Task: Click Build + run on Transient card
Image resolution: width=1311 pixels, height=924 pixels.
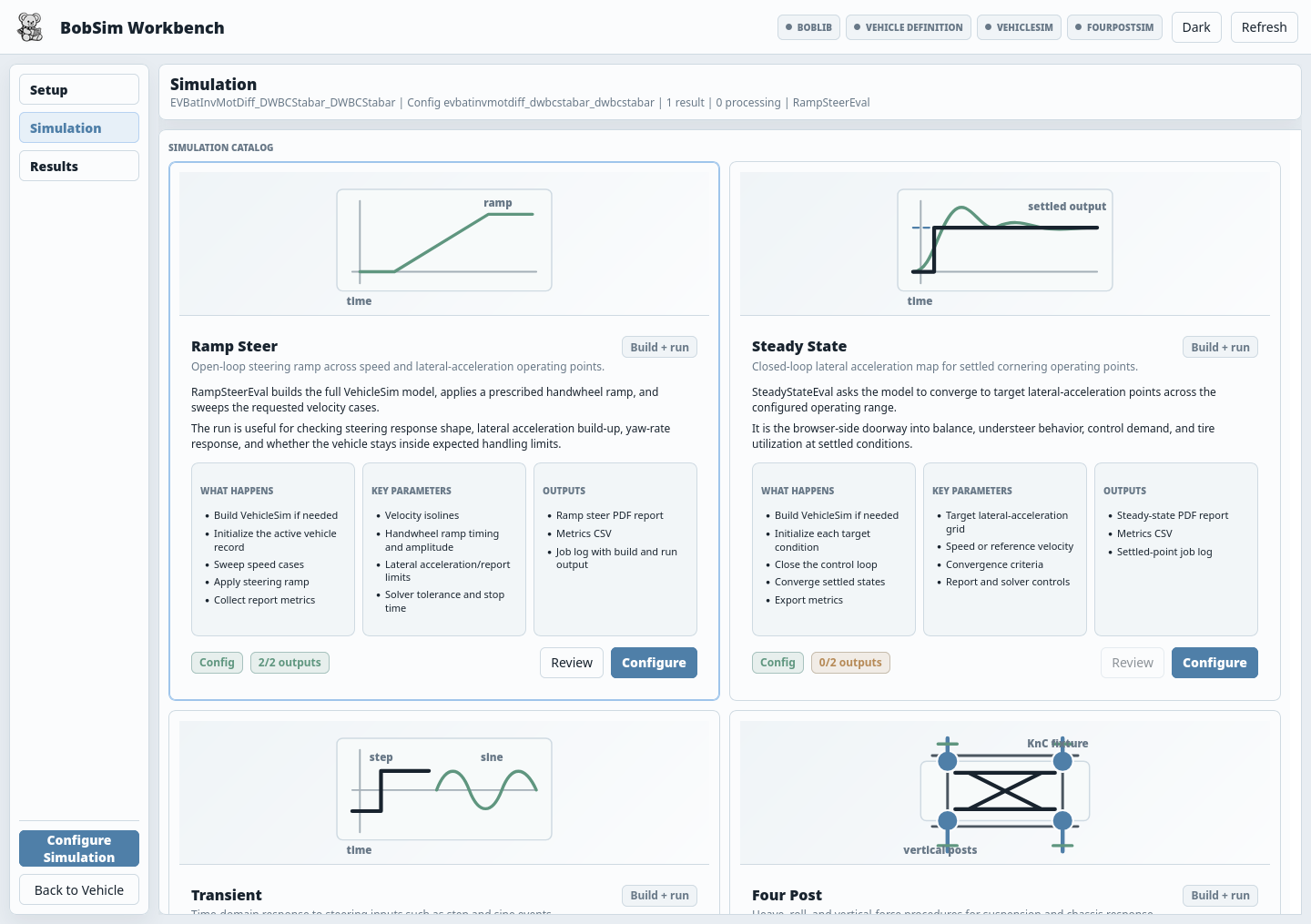Action: click(x=660, y=896)
